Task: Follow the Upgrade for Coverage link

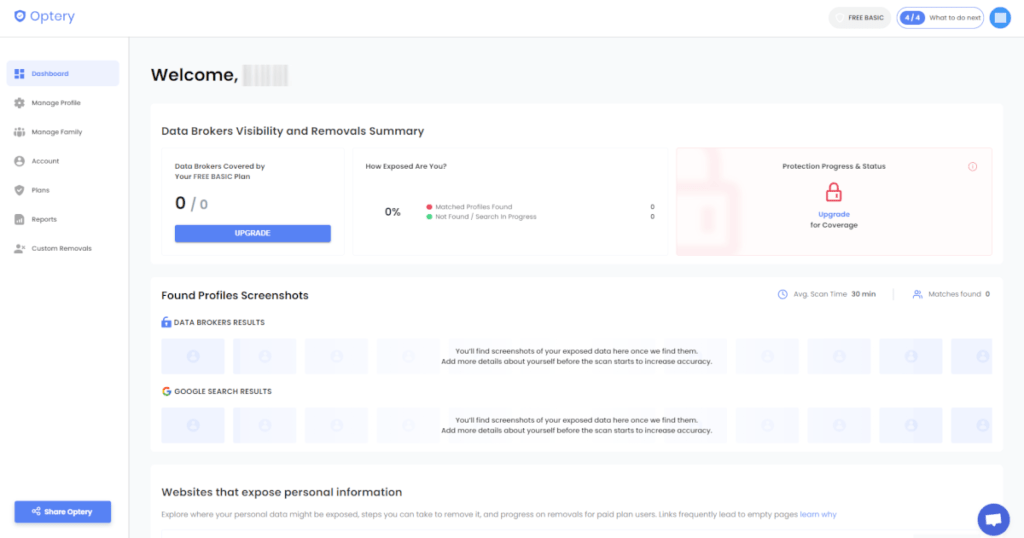Action: click(834, 214)
